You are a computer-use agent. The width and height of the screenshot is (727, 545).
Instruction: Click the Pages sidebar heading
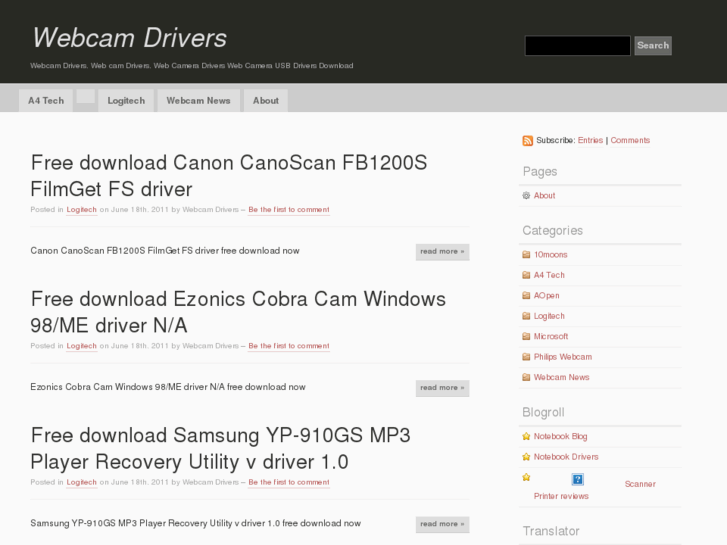[x=540, y=172]
